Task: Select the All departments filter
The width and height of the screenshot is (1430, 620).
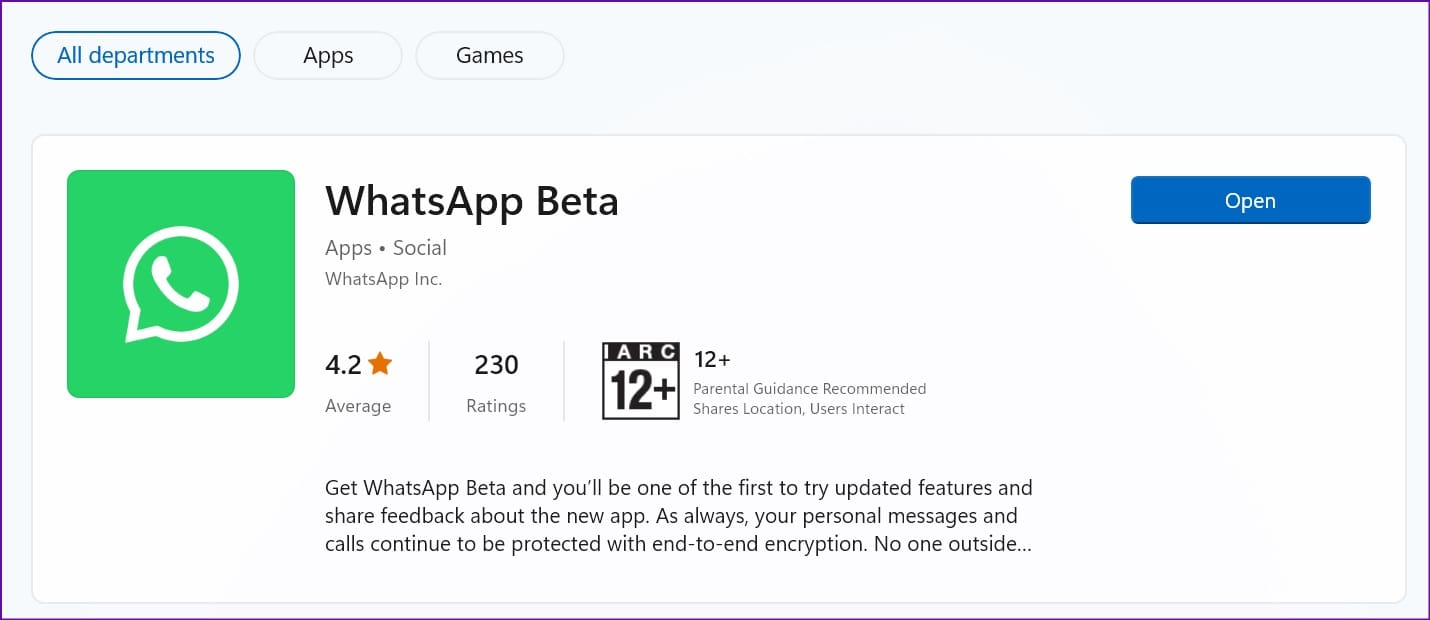Action: tap(136, 55)
